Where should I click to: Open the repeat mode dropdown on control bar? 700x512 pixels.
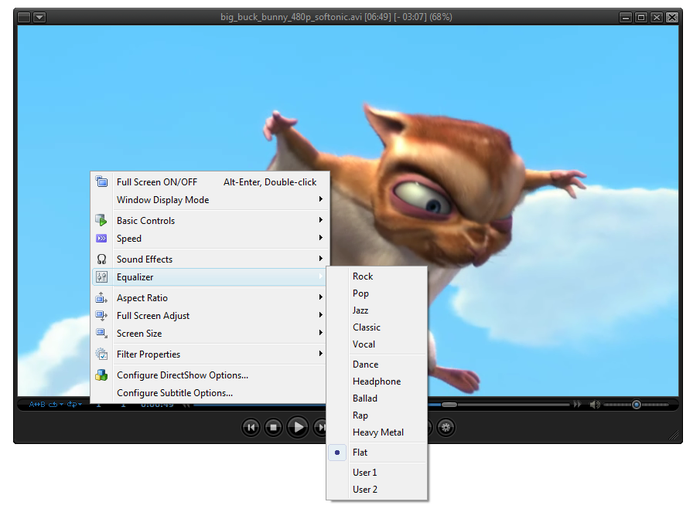(56, 404)
